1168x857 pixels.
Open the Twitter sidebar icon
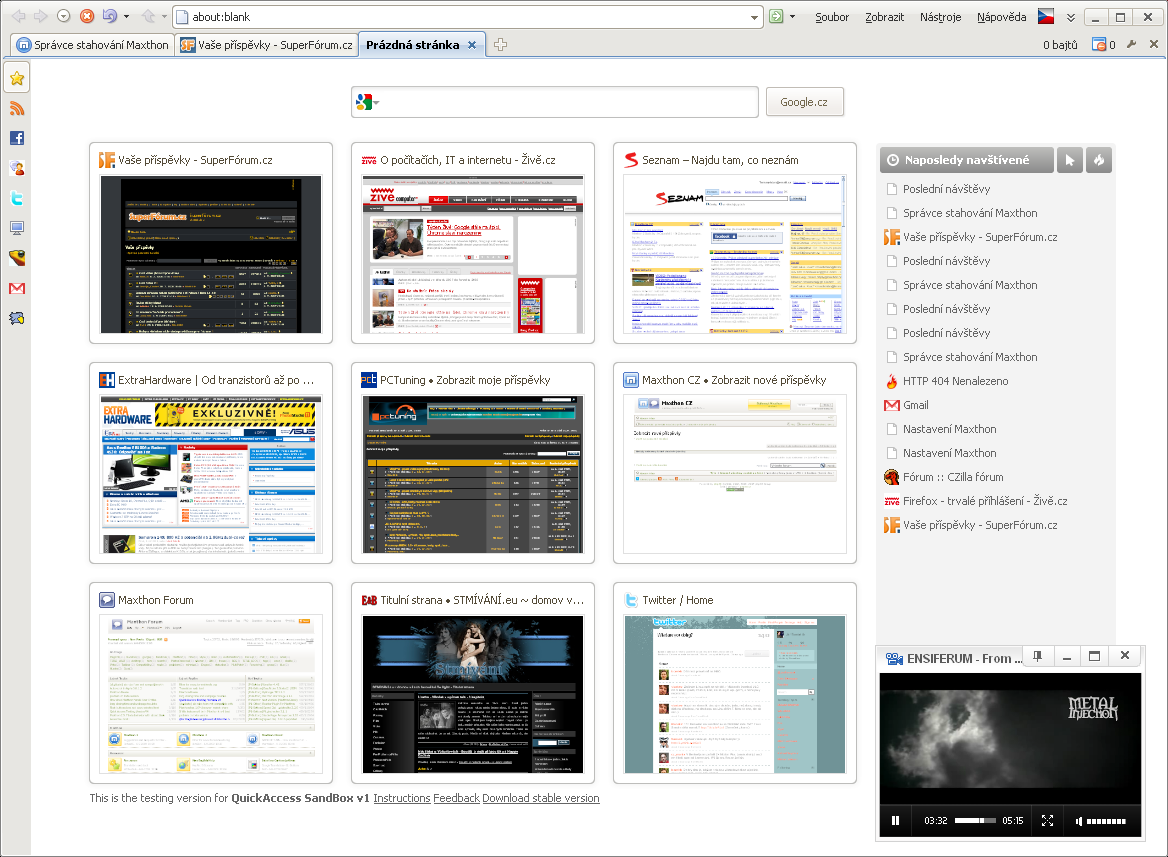pyautogui.click(x=16, y=198)
